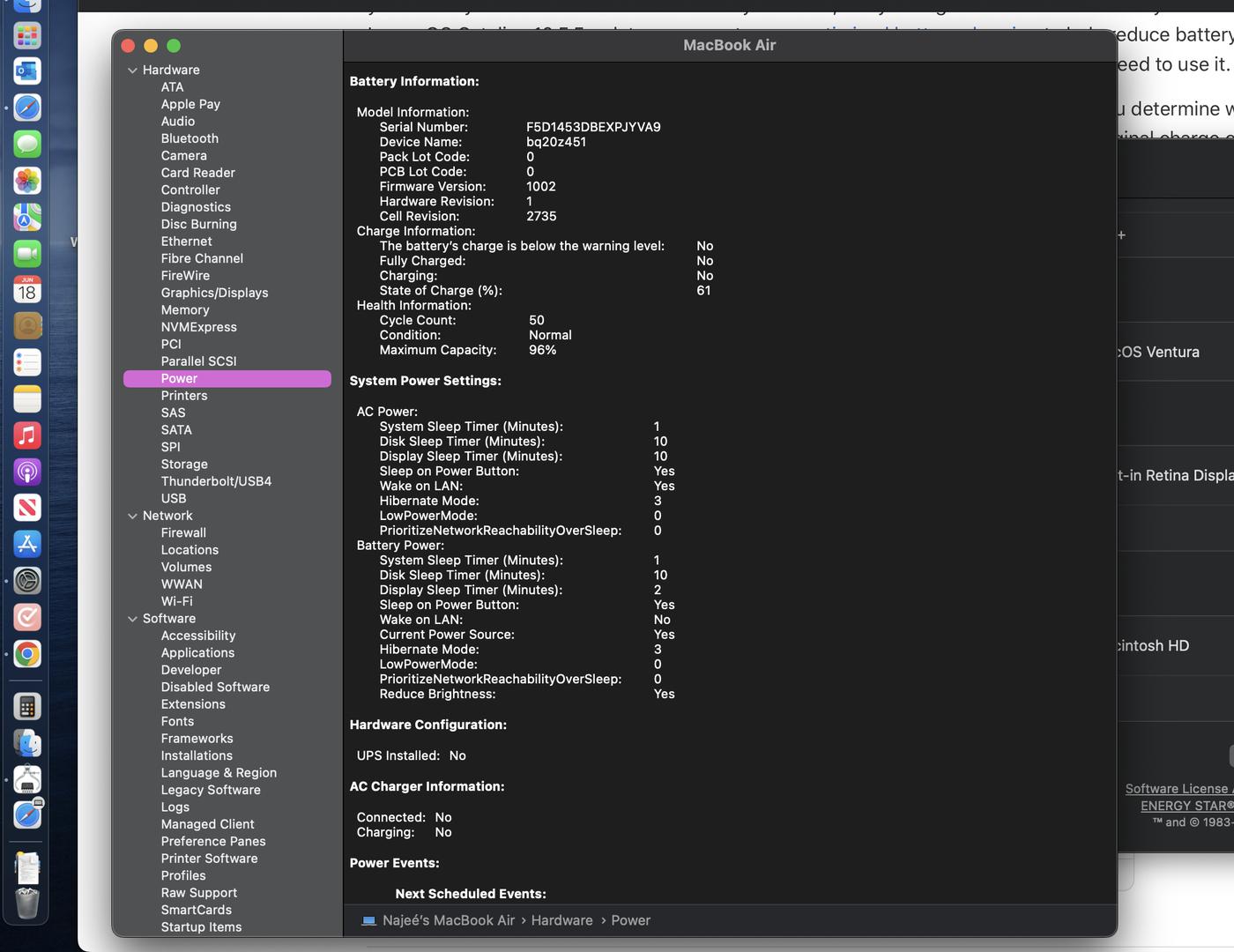Viewport: 1234px width, 952px height.
Task: Select Bluetooth under Hardware
Action: coord(190,138)
